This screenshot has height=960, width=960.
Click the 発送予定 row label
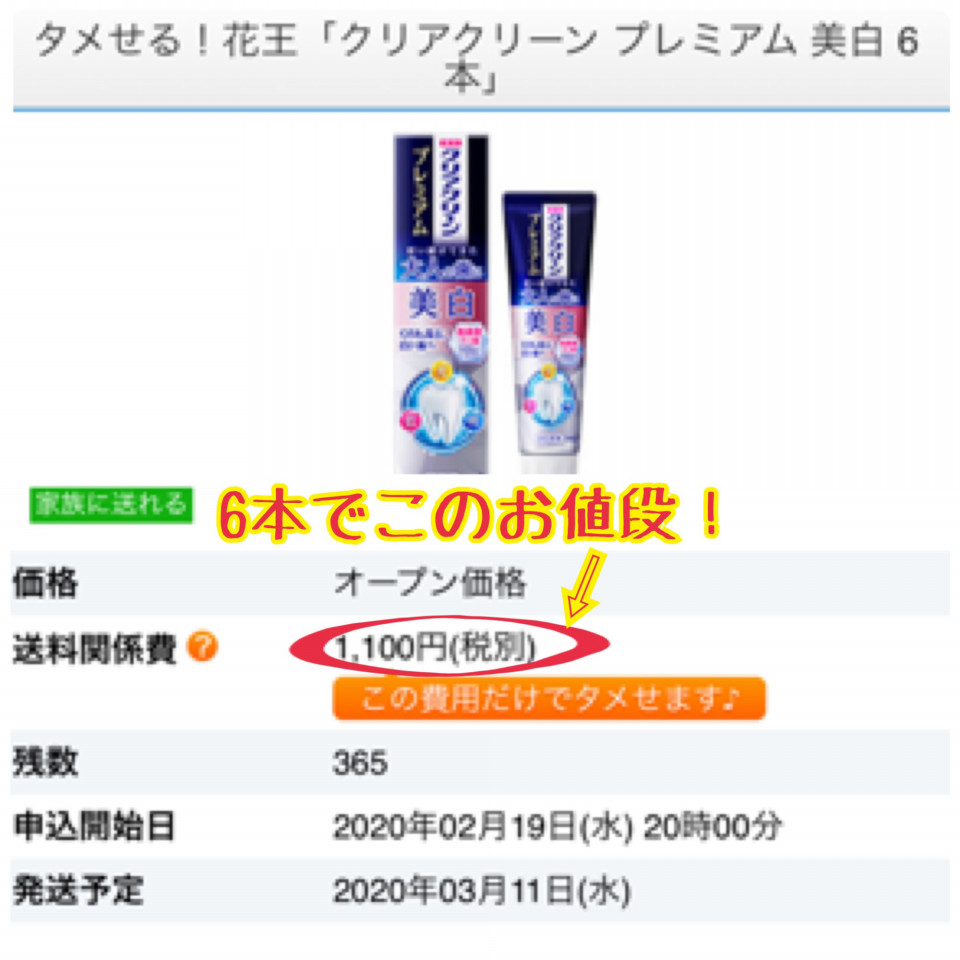[x=78, y=890]
